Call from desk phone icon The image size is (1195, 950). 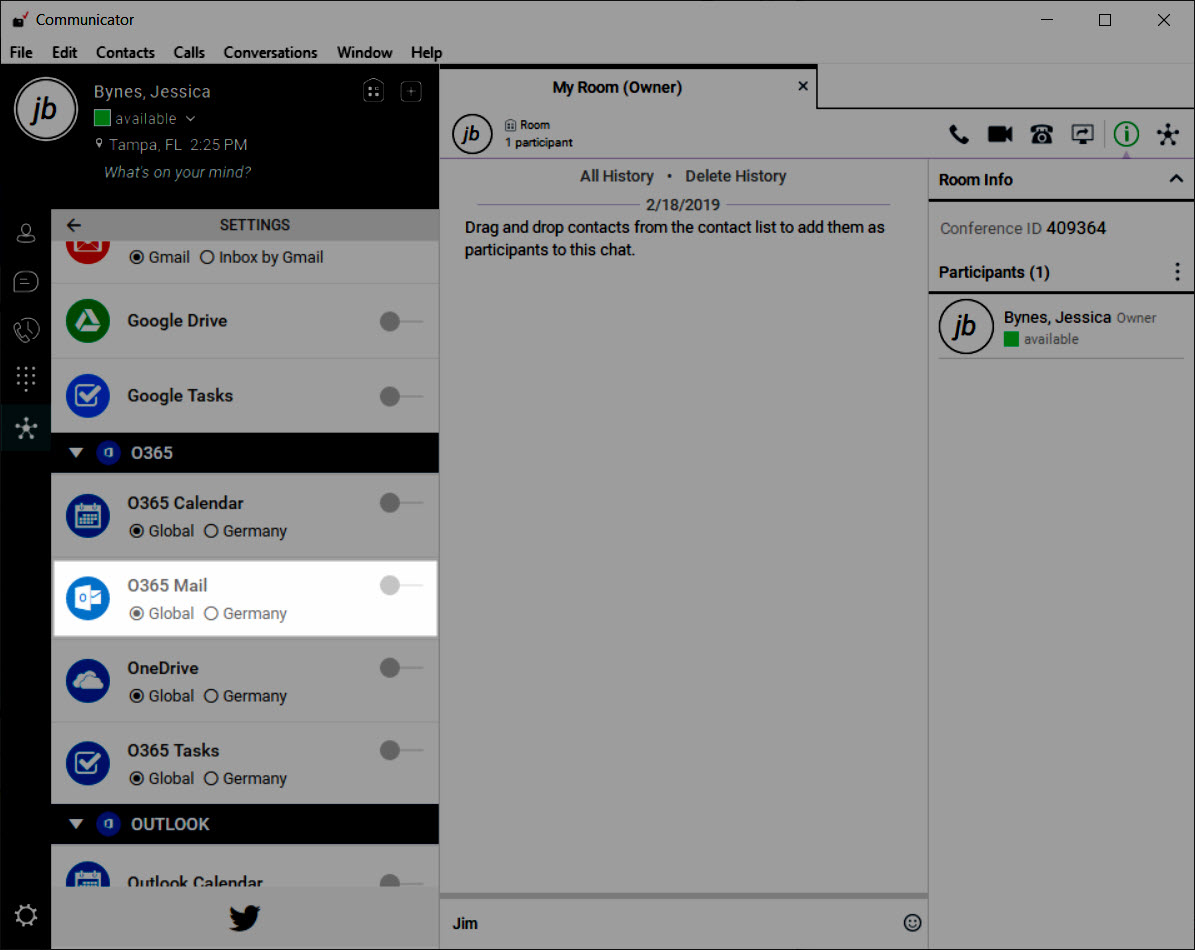(x=1041, y=135)
